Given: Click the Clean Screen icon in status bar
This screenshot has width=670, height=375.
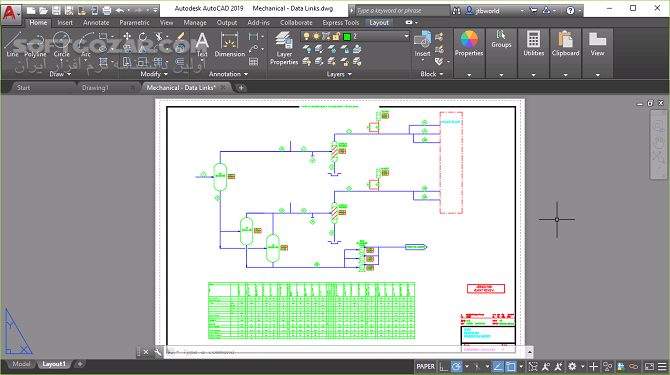Looking at the screenshot, I should click(649, 366).
